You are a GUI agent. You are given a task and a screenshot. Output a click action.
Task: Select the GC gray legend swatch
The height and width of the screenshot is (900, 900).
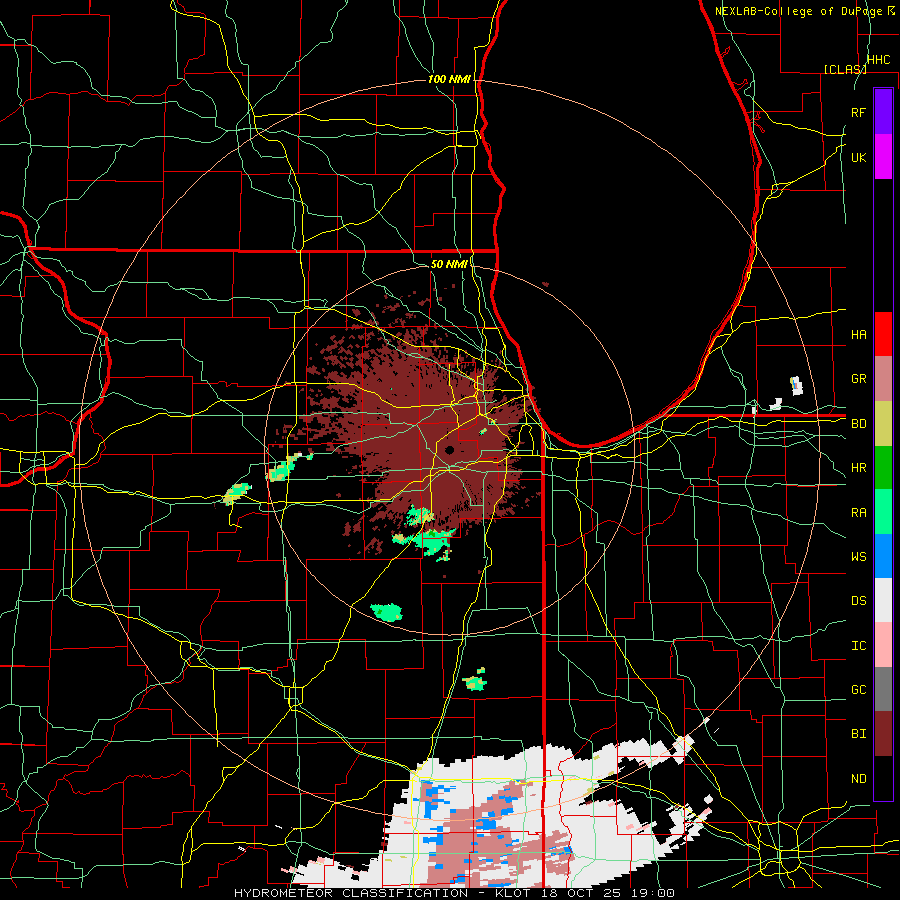pyautogui.click(x=883, y=689)
